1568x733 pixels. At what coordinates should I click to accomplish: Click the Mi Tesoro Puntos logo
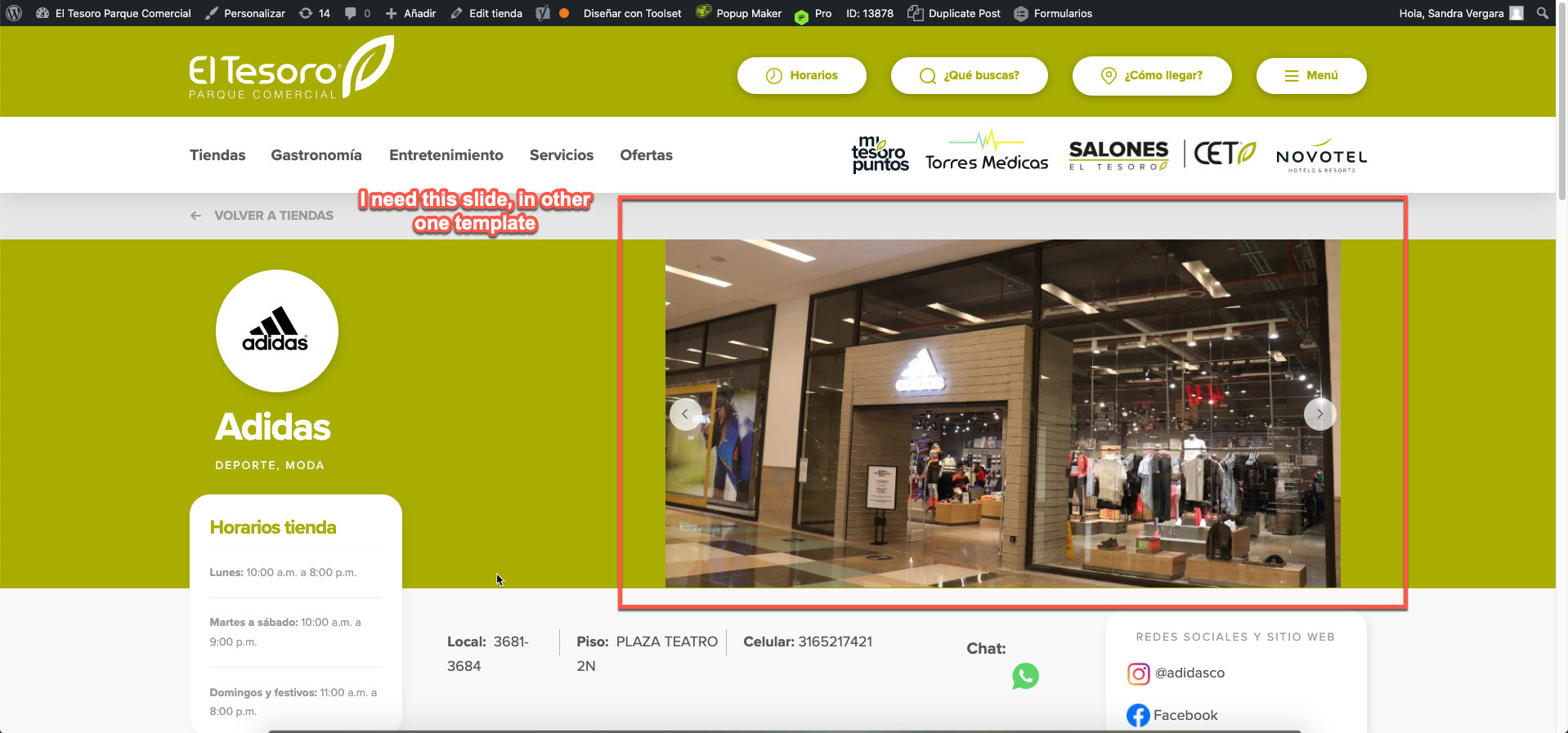880,154
